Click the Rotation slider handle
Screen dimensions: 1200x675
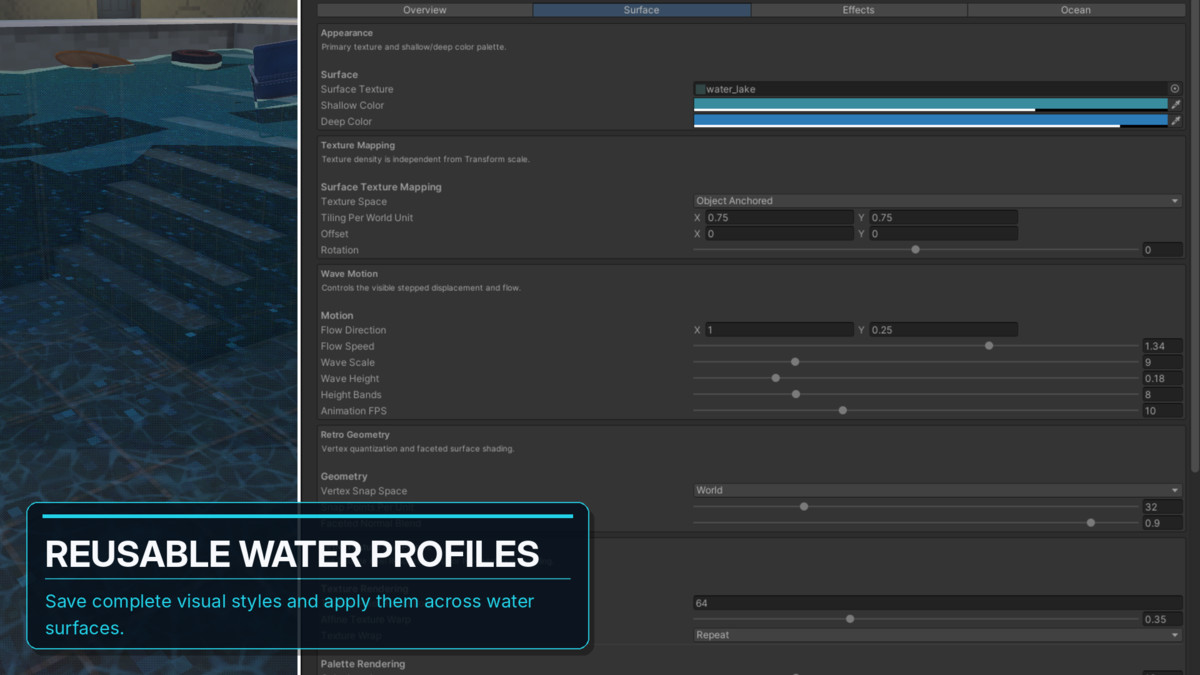pyautogui.click(x=915, y=250)
